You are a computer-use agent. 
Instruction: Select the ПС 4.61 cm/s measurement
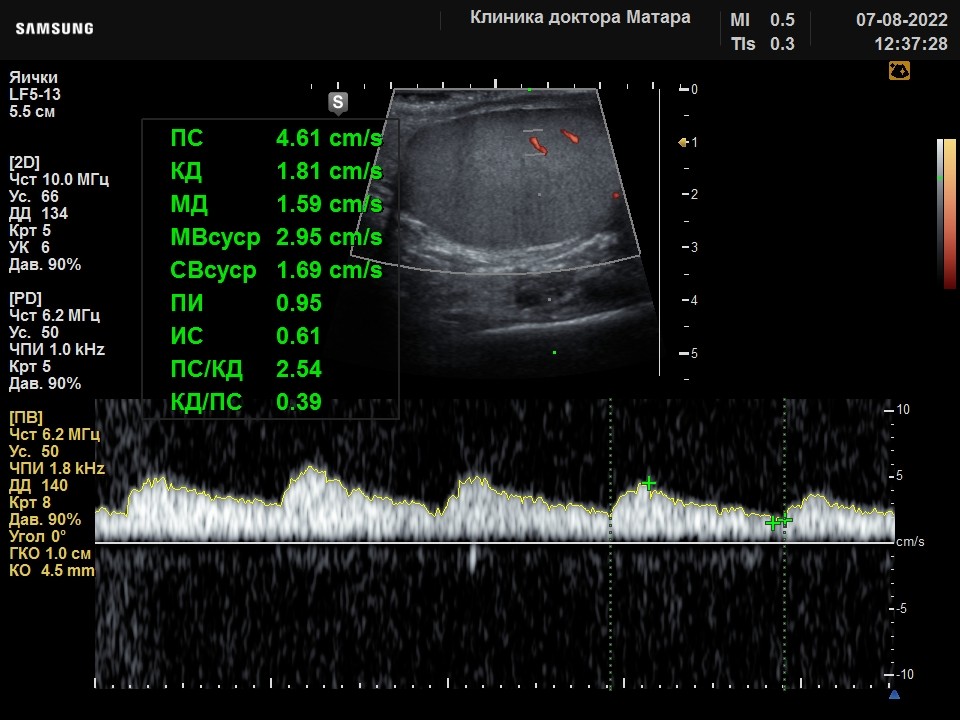276,138
